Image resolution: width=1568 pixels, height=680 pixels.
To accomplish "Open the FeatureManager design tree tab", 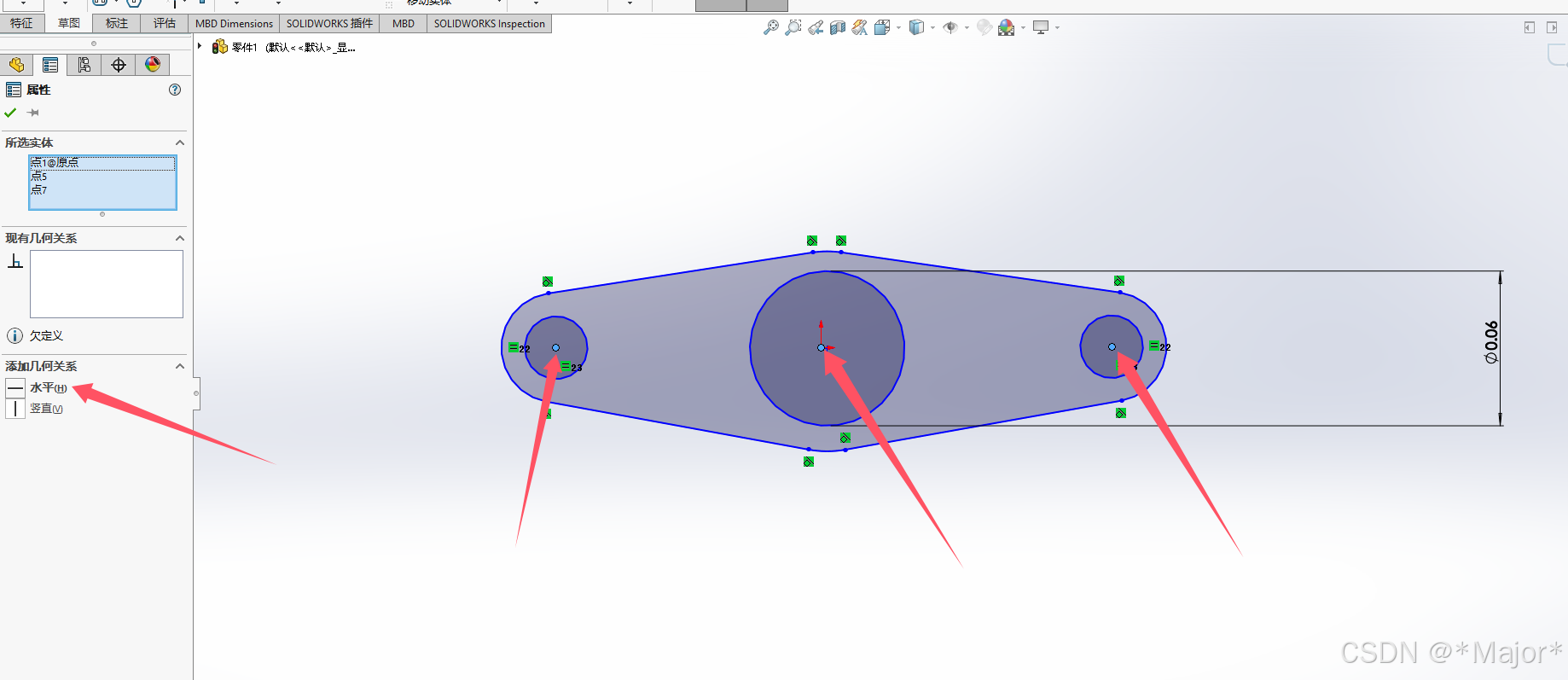I will pyautogui.click(x=16, y=65).
